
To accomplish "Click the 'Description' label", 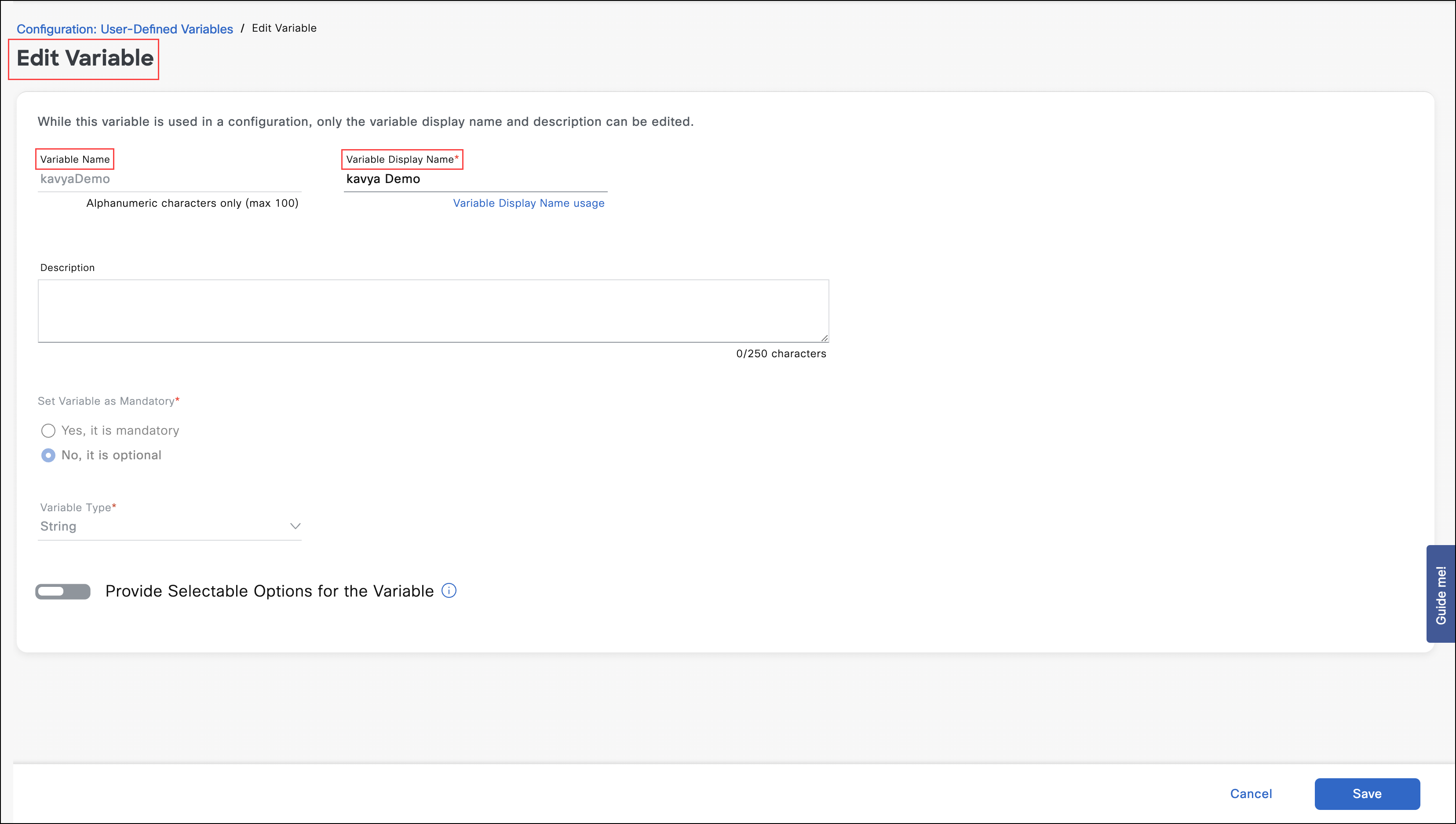I will [67, 267].
